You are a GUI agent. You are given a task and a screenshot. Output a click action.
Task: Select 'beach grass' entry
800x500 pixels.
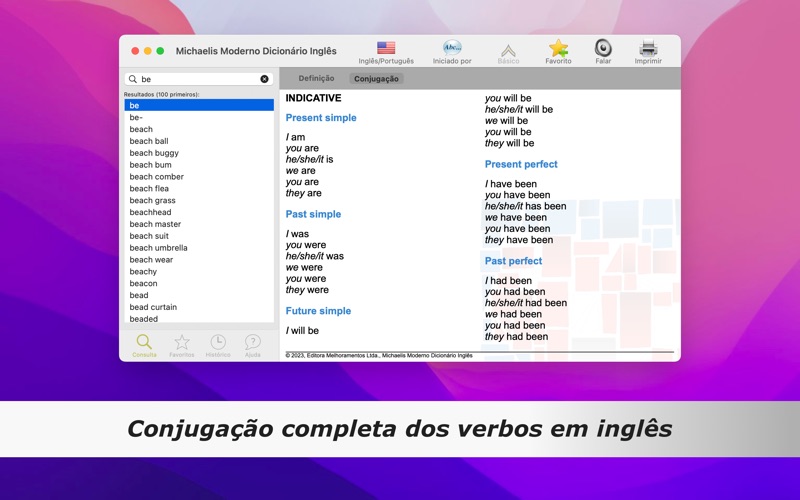coord(199,200)
